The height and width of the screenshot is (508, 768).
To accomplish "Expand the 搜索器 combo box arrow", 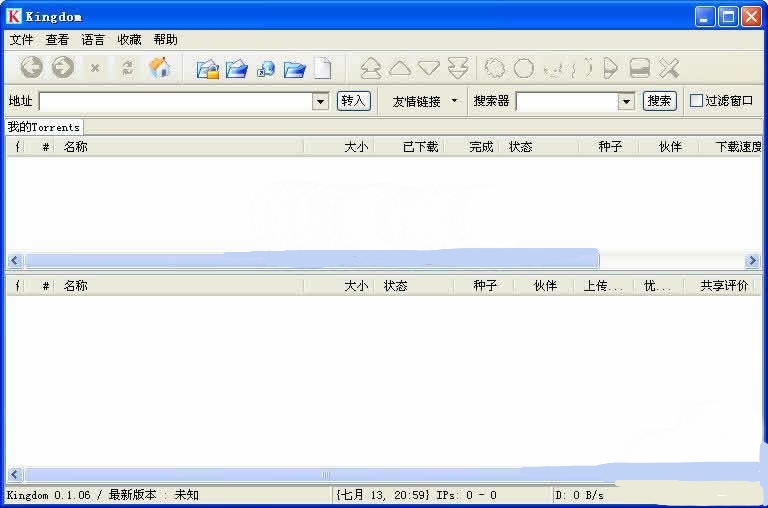I will 626,101.
